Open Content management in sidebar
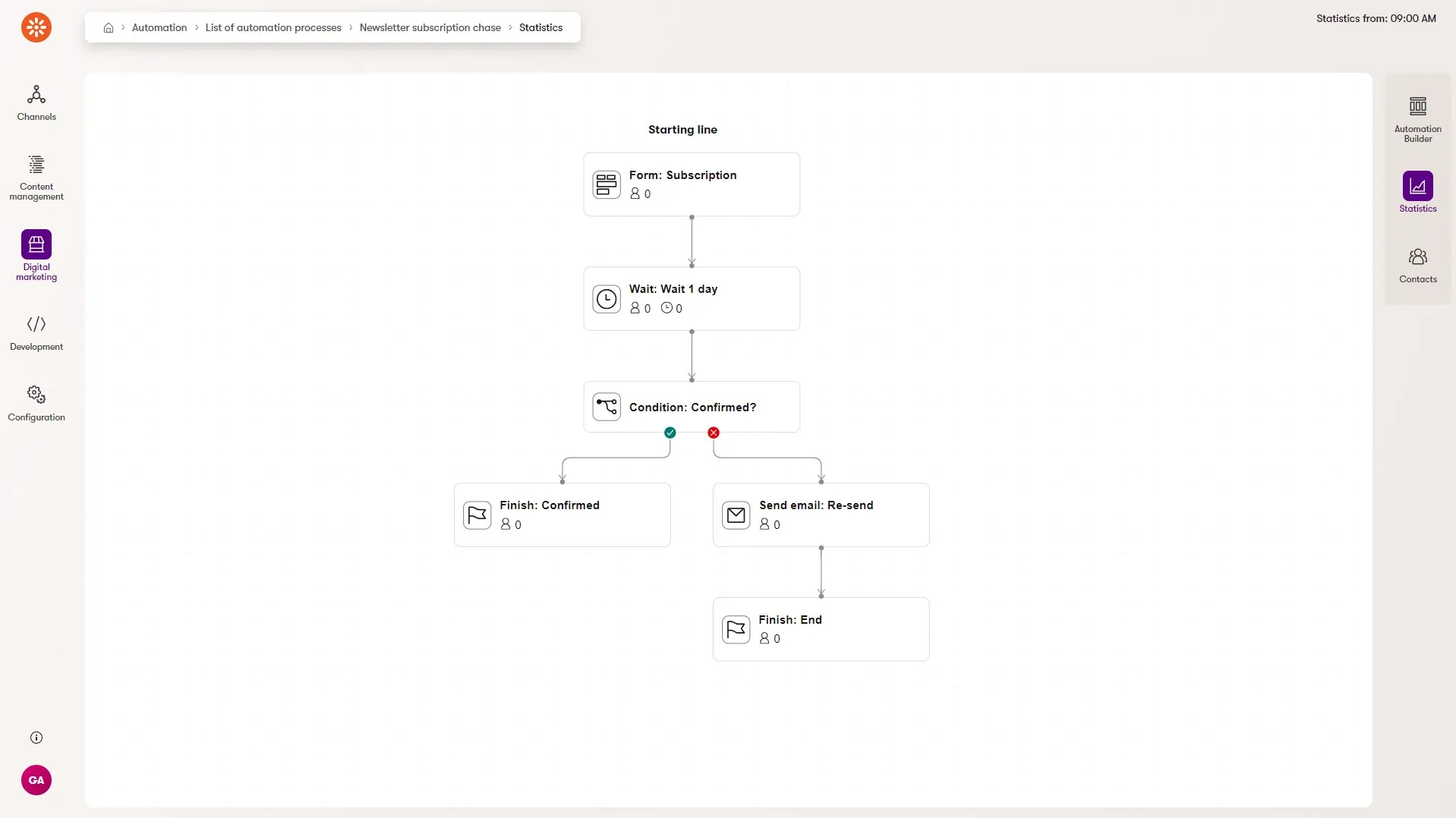1456x818 pixels. coord(36,178)
